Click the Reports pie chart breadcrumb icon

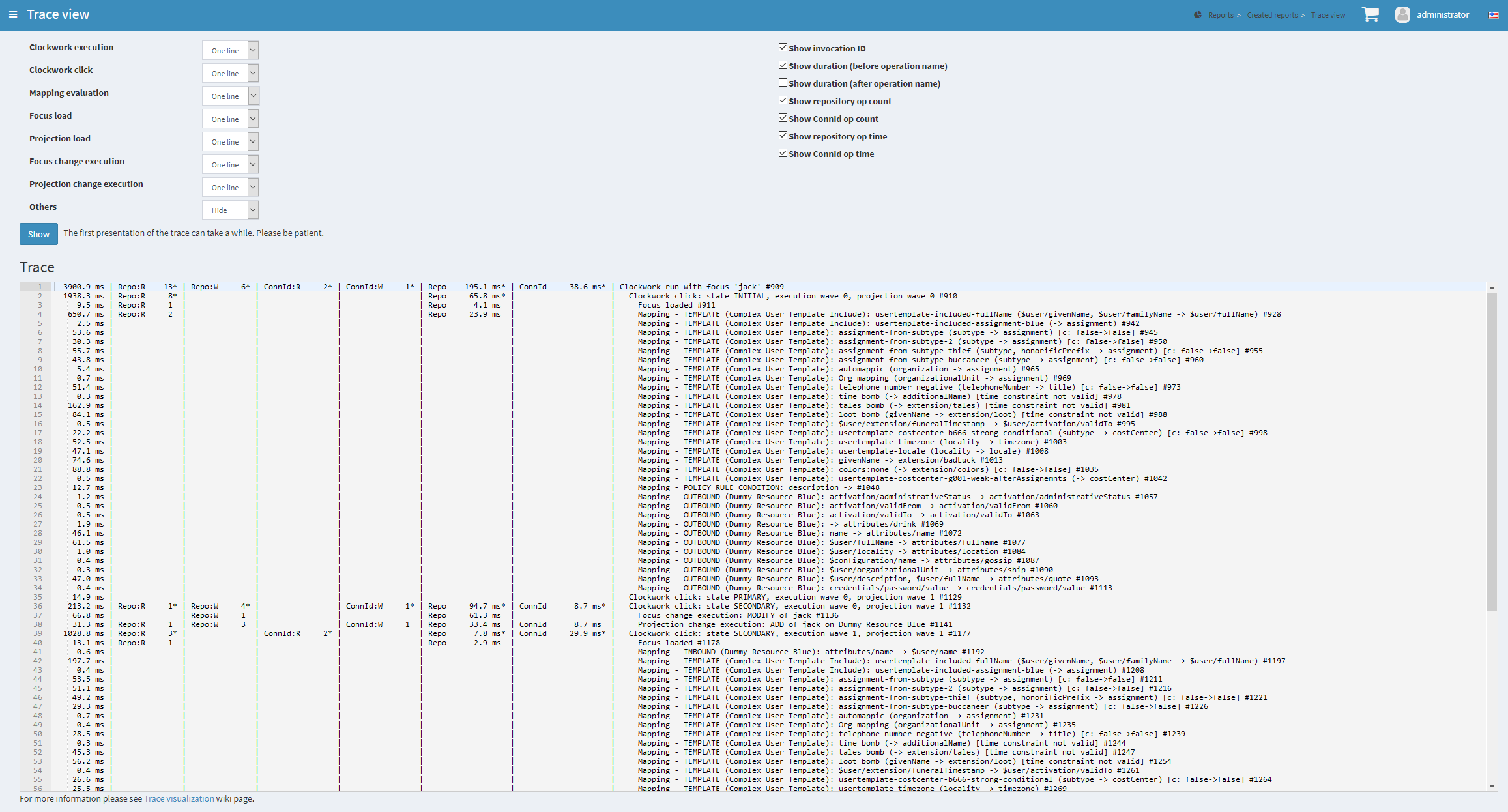tap(1198, 15)
